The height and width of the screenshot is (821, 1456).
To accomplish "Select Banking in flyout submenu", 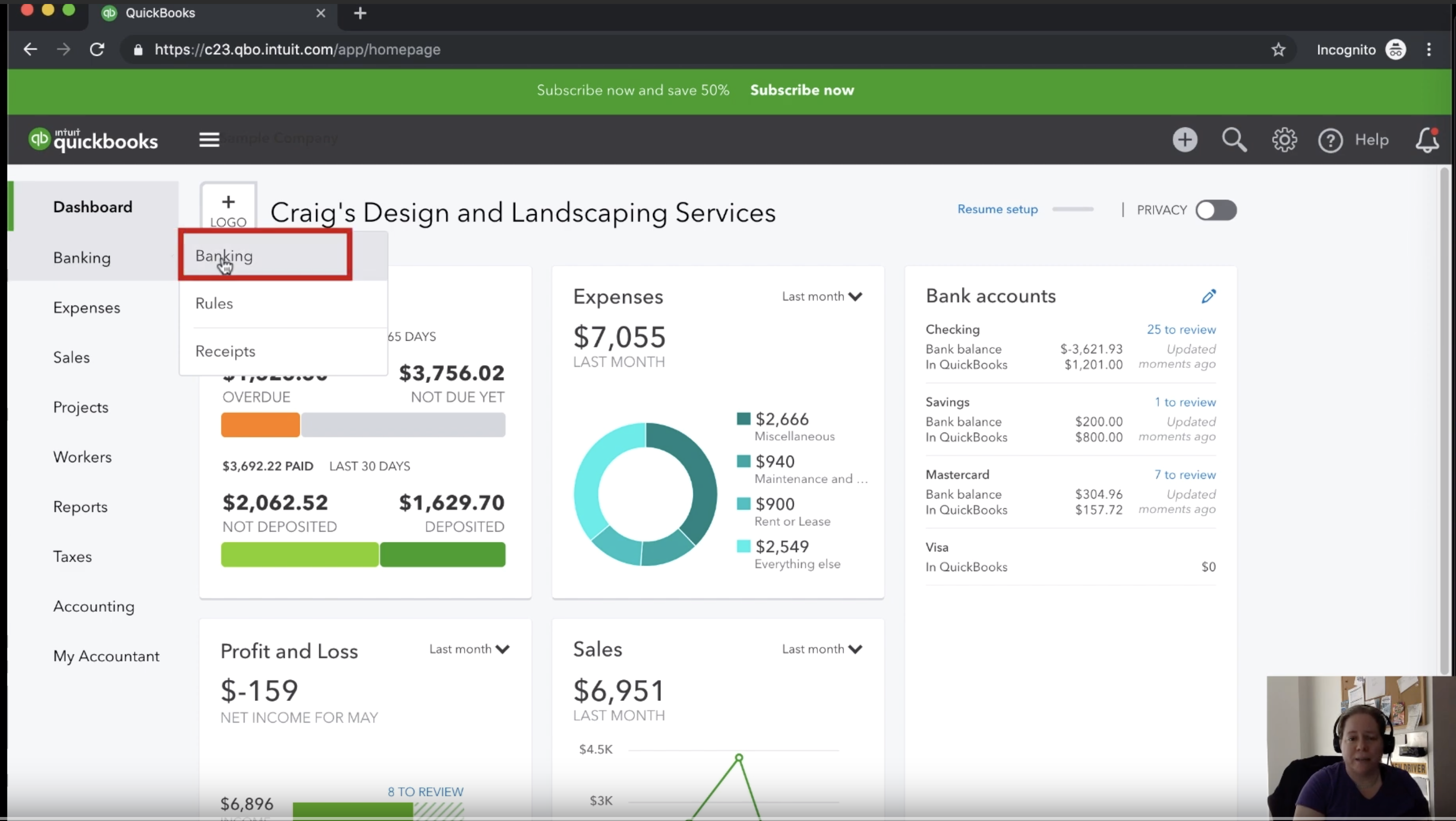I will click(x=283, y=256).
